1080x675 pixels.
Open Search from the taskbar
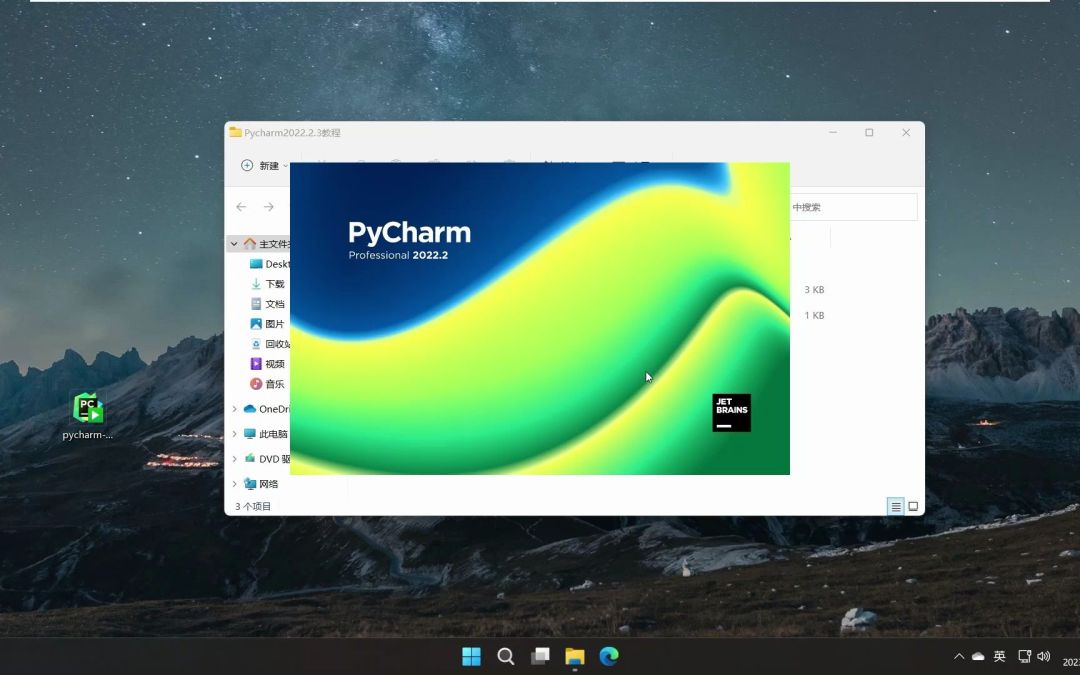(x=506, y=656)
